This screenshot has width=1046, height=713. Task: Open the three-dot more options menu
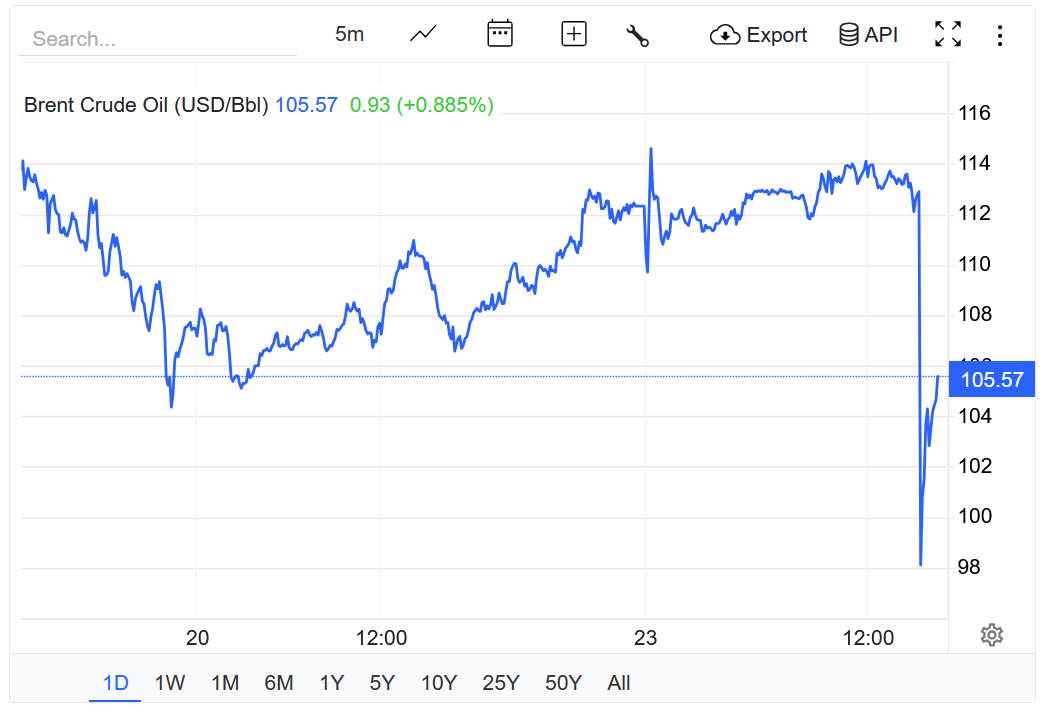(x=1000, y=36)
